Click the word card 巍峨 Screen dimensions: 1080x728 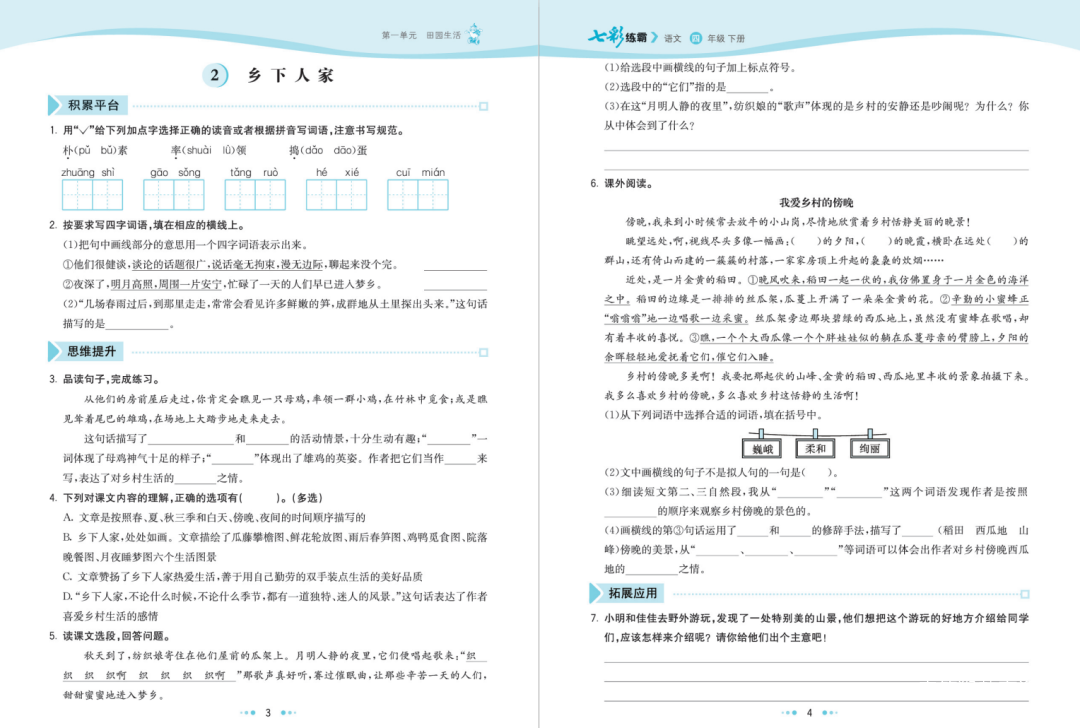point(762,448)
